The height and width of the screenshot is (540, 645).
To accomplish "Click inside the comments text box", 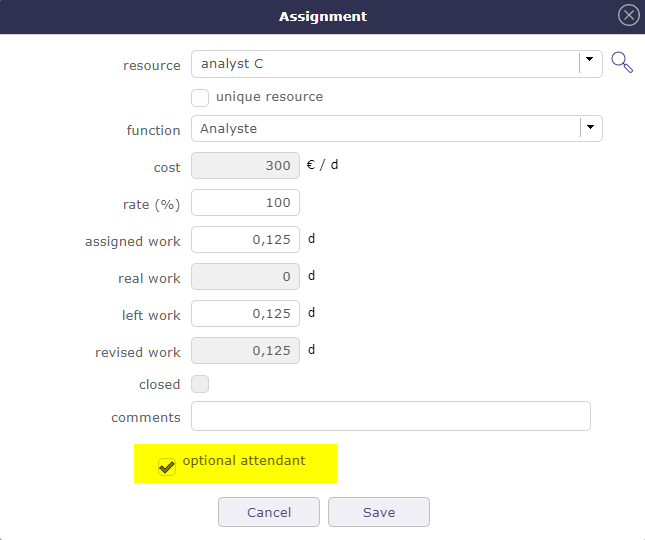I will coord(390,416).
